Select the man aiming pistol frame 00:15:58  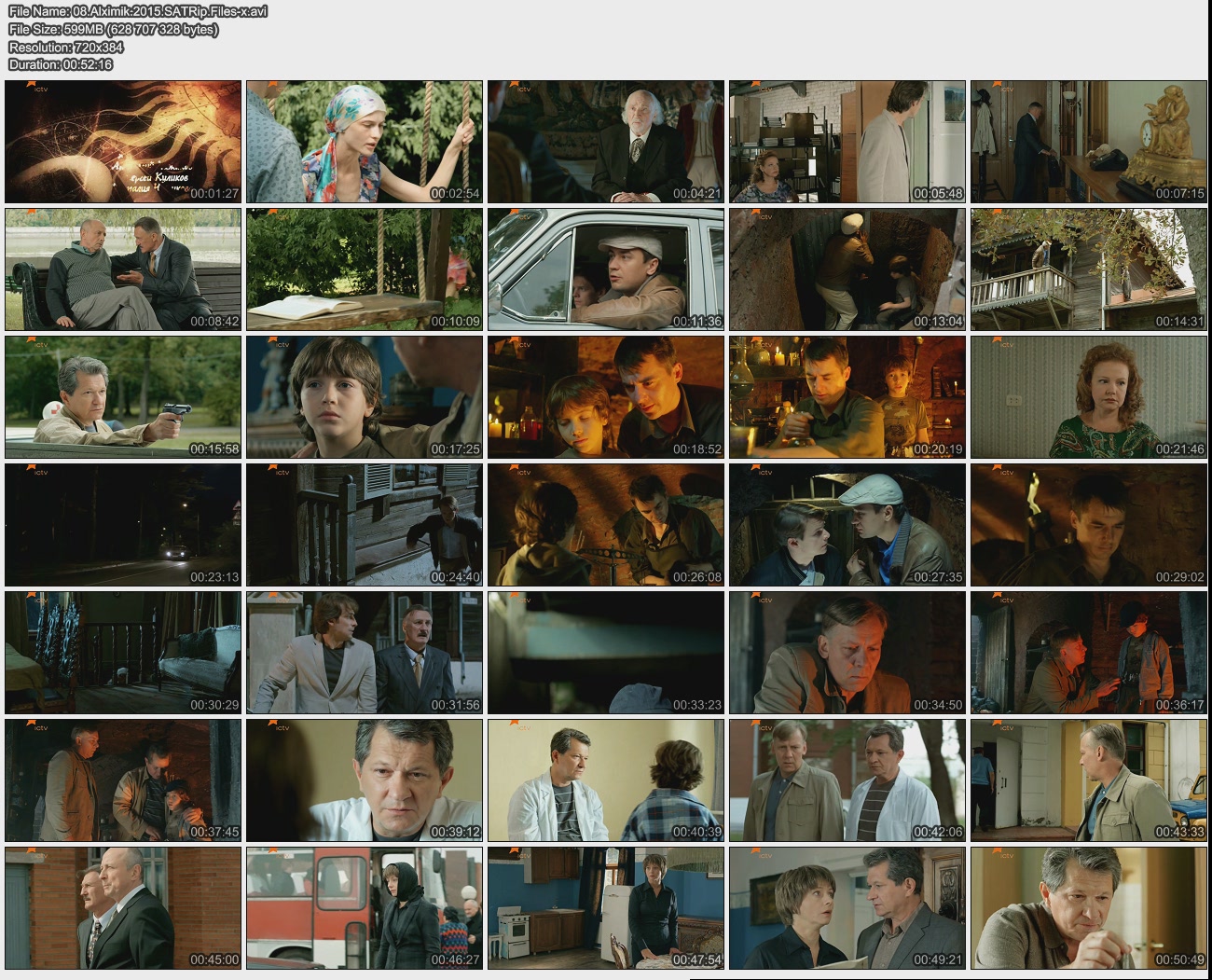click(x=123, y=397)
